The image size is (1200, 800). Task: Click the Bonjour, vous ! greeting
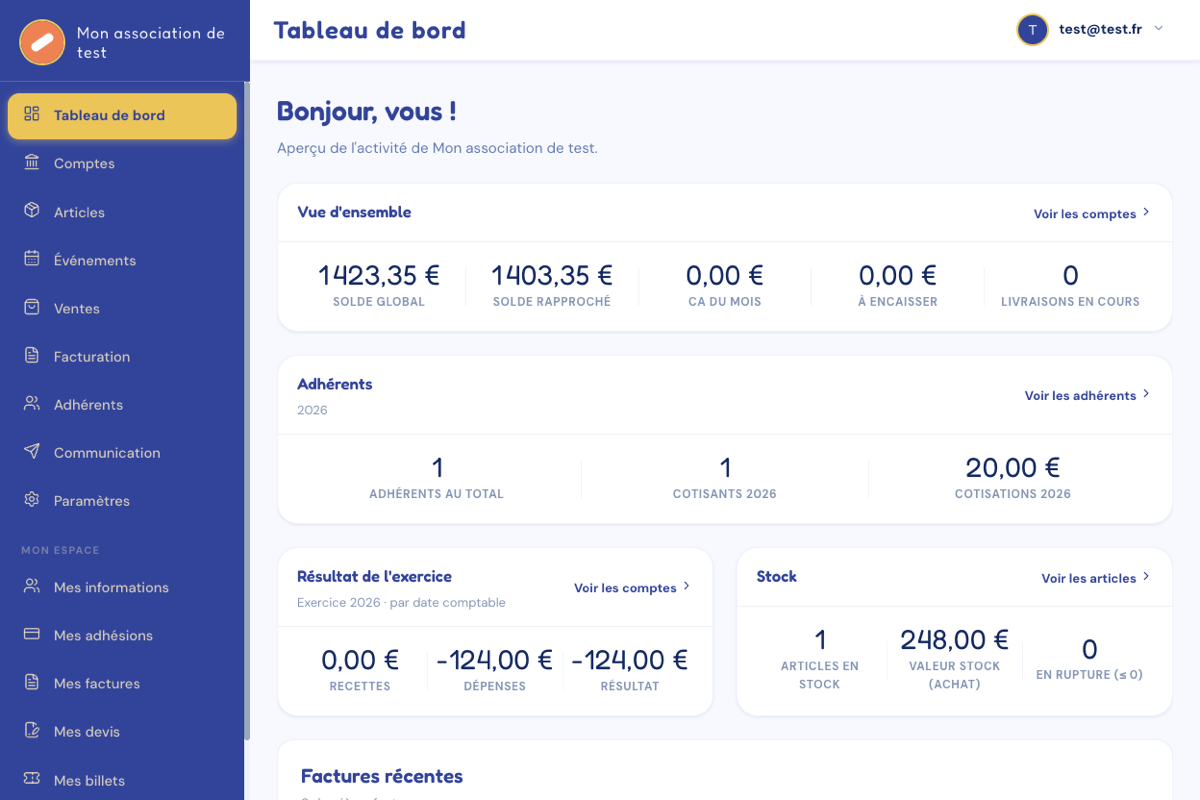click(x=367, y=112)
